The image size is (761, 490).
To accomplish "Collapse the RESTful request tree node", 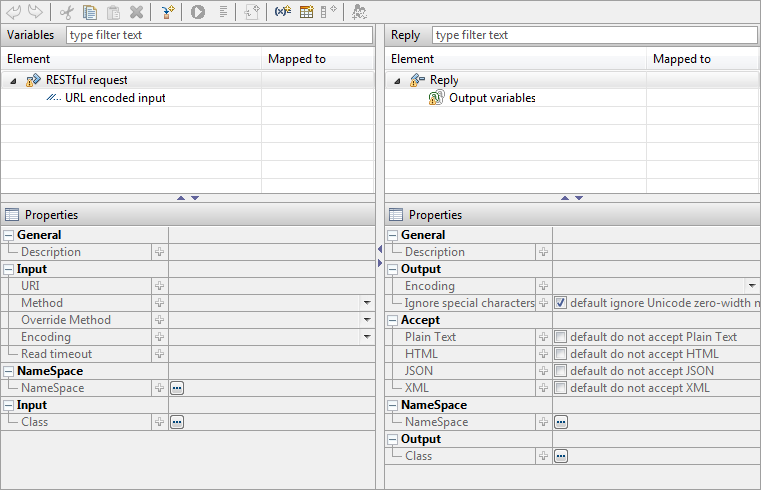I will coord(14,80).
